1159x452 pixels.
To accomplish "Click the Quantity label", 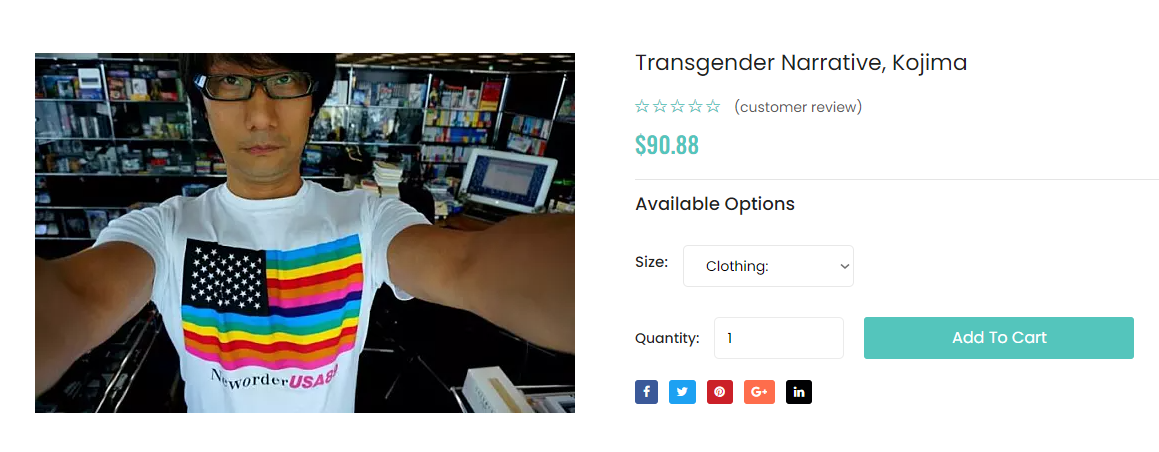I will click(x=667, y=339).
